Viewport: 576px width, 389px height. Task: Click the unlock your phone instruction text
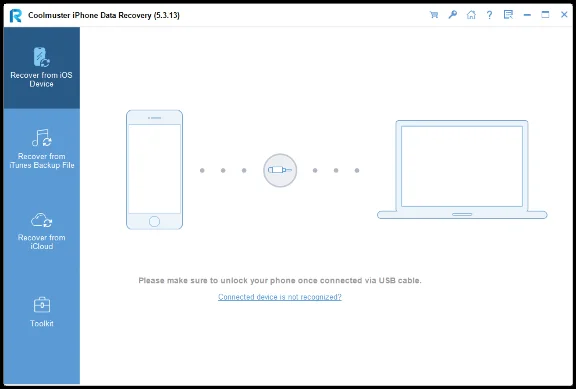[x=280, y=281]
